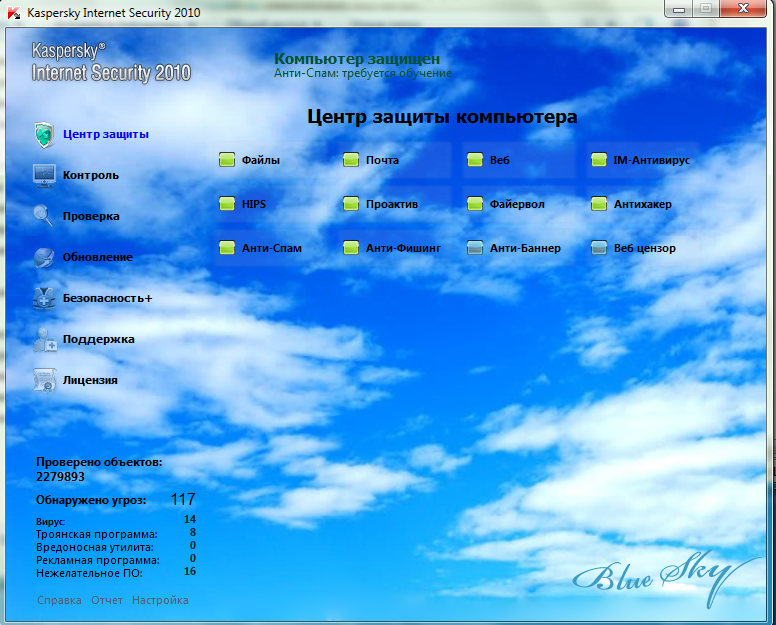Toggle the Веб protection indicator
Screen dimensions: 776x625
[475, 160]
